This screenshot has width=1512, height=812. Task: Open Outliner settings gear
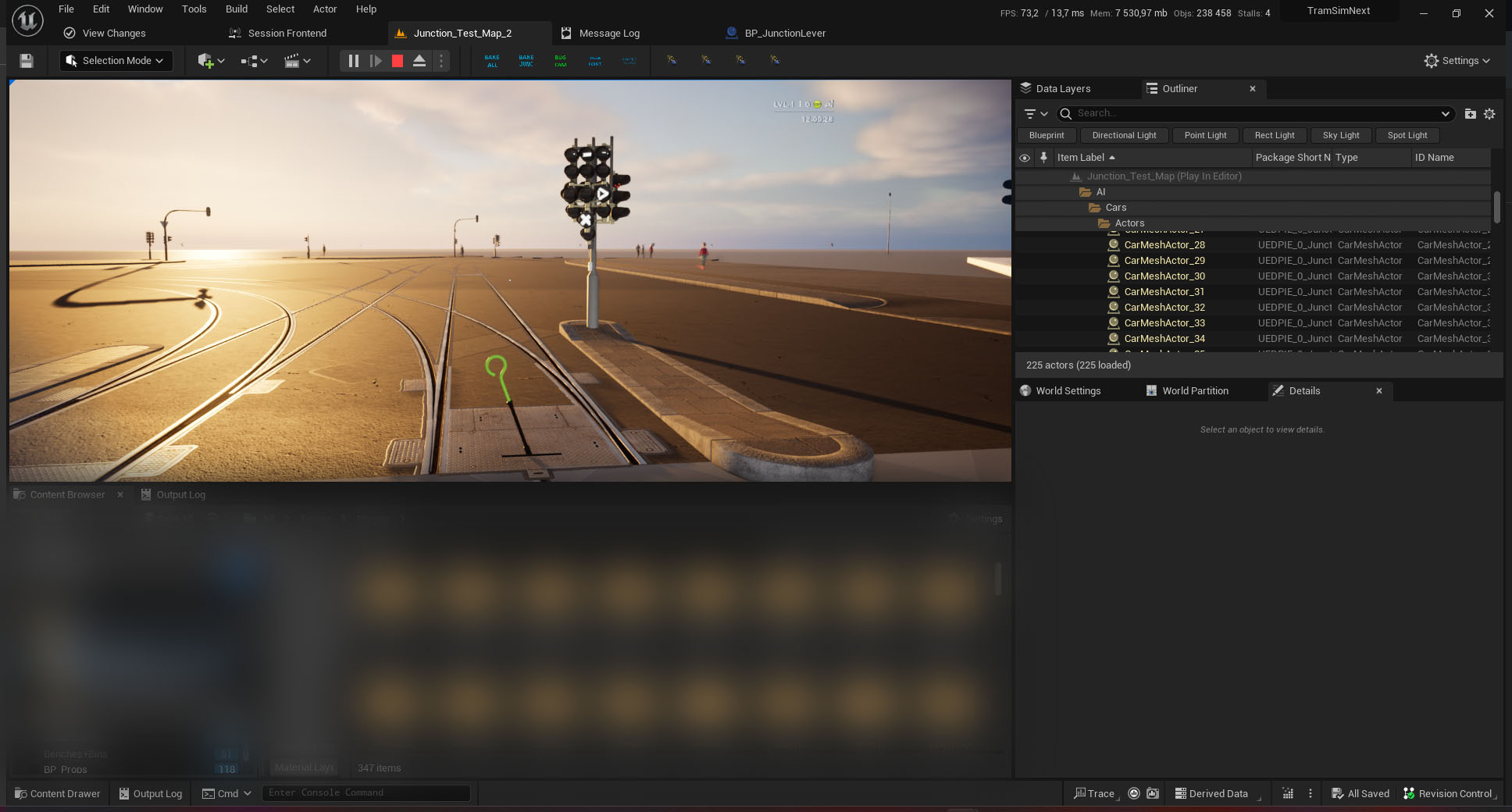pyautogui.click(x=1489, y=114)
